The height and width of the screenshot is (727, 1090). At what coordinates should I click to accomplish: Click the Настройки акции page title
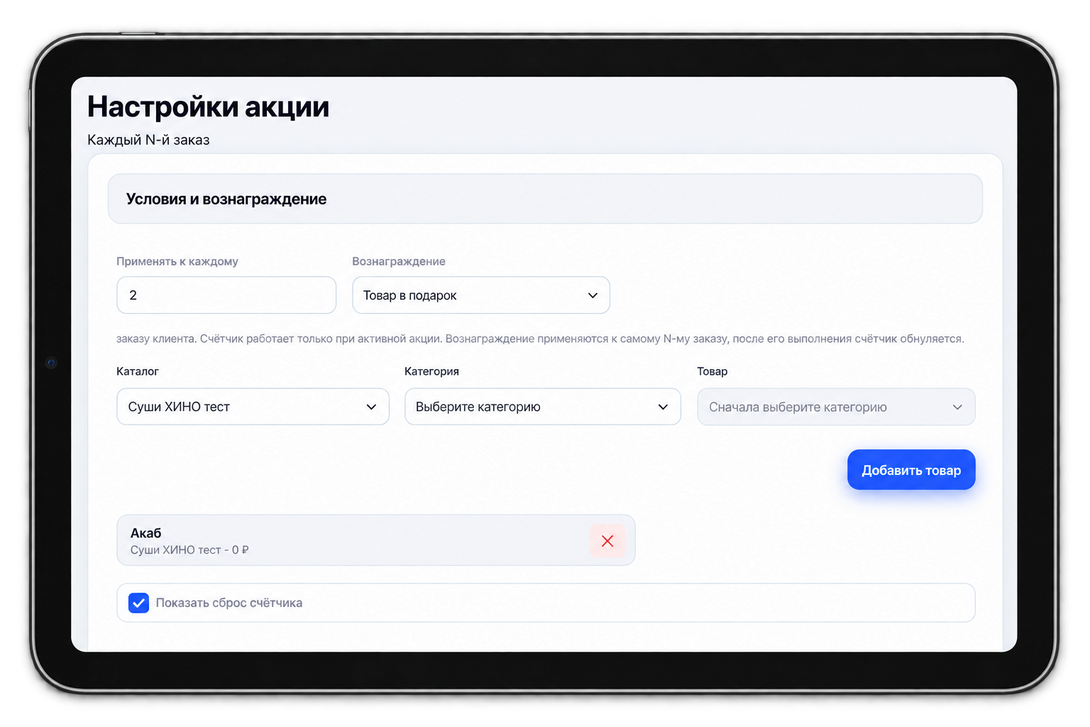208,106
